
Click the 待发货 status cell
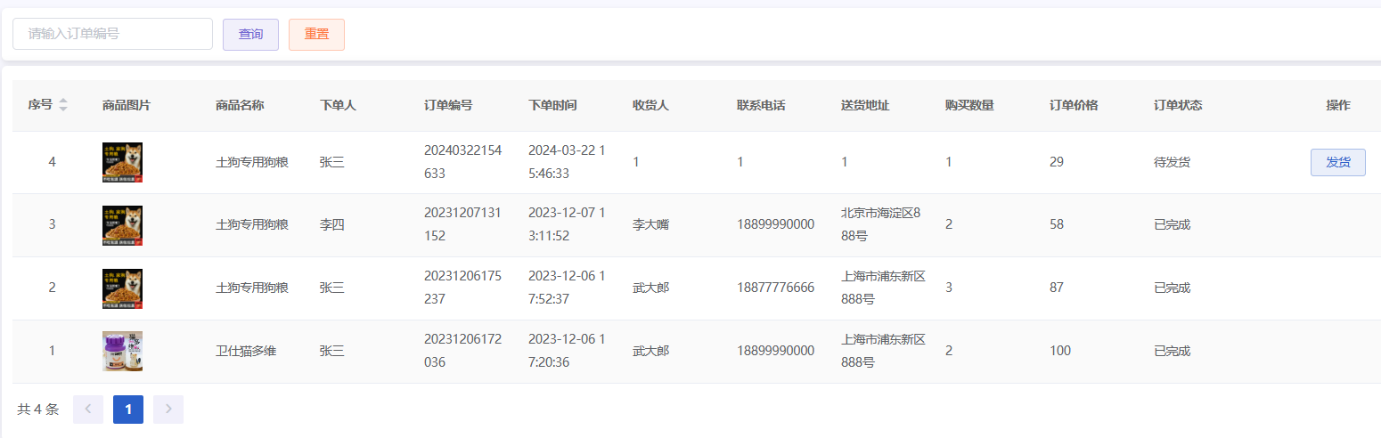pyautogui.click(x=1172, y=162)
